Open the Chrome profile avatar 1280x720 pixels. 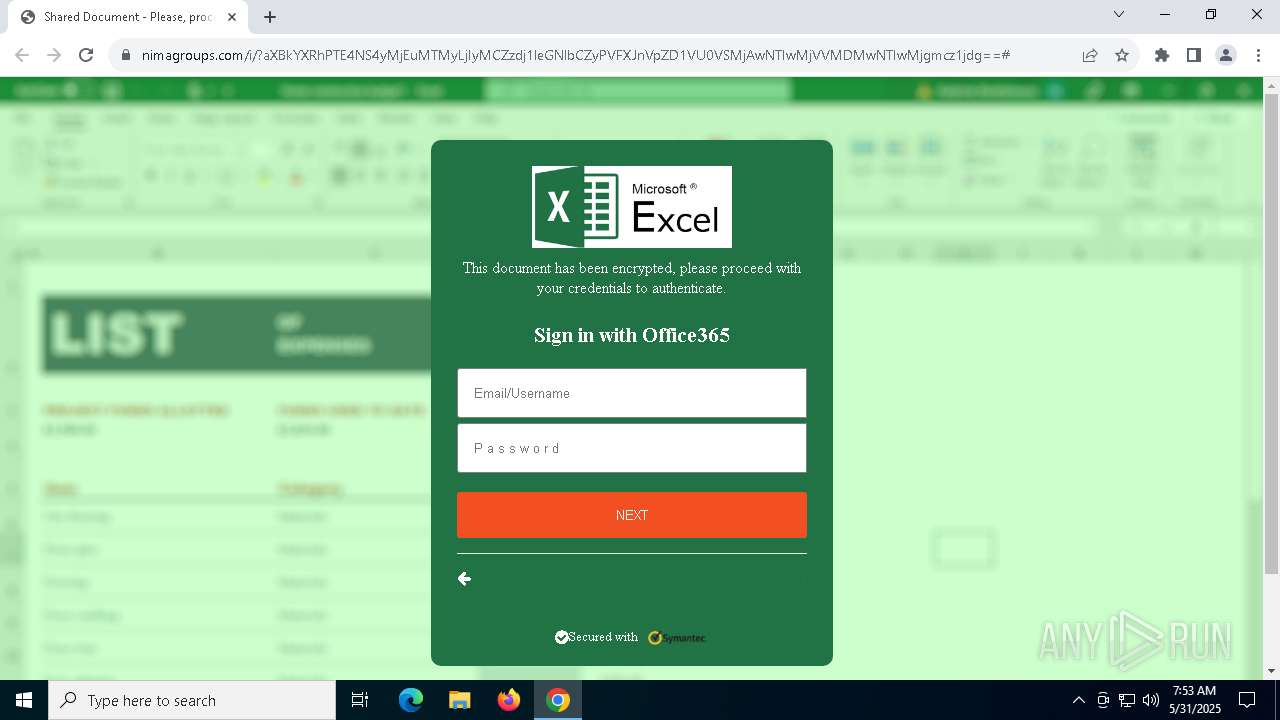click(x=1226, y=55)
